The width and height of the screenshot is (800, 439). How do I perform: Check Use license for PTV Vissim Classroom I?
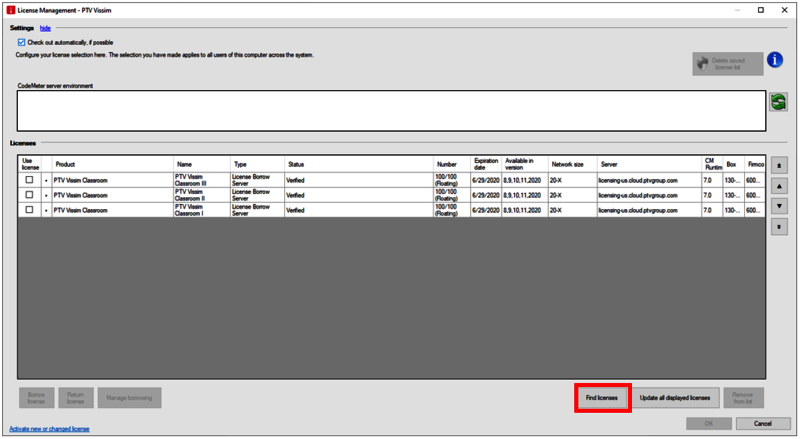coord(29,211)
